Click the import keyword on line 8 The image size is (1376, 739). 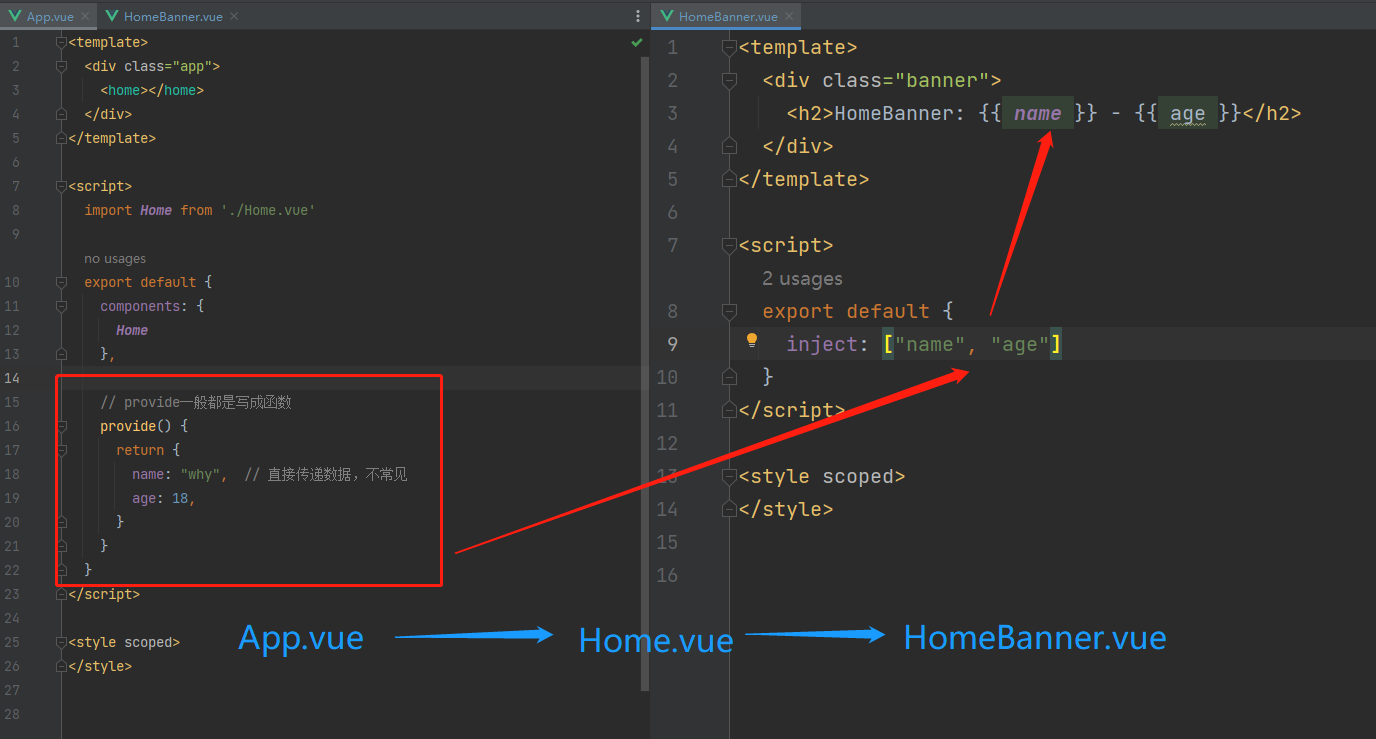point(108,210)
